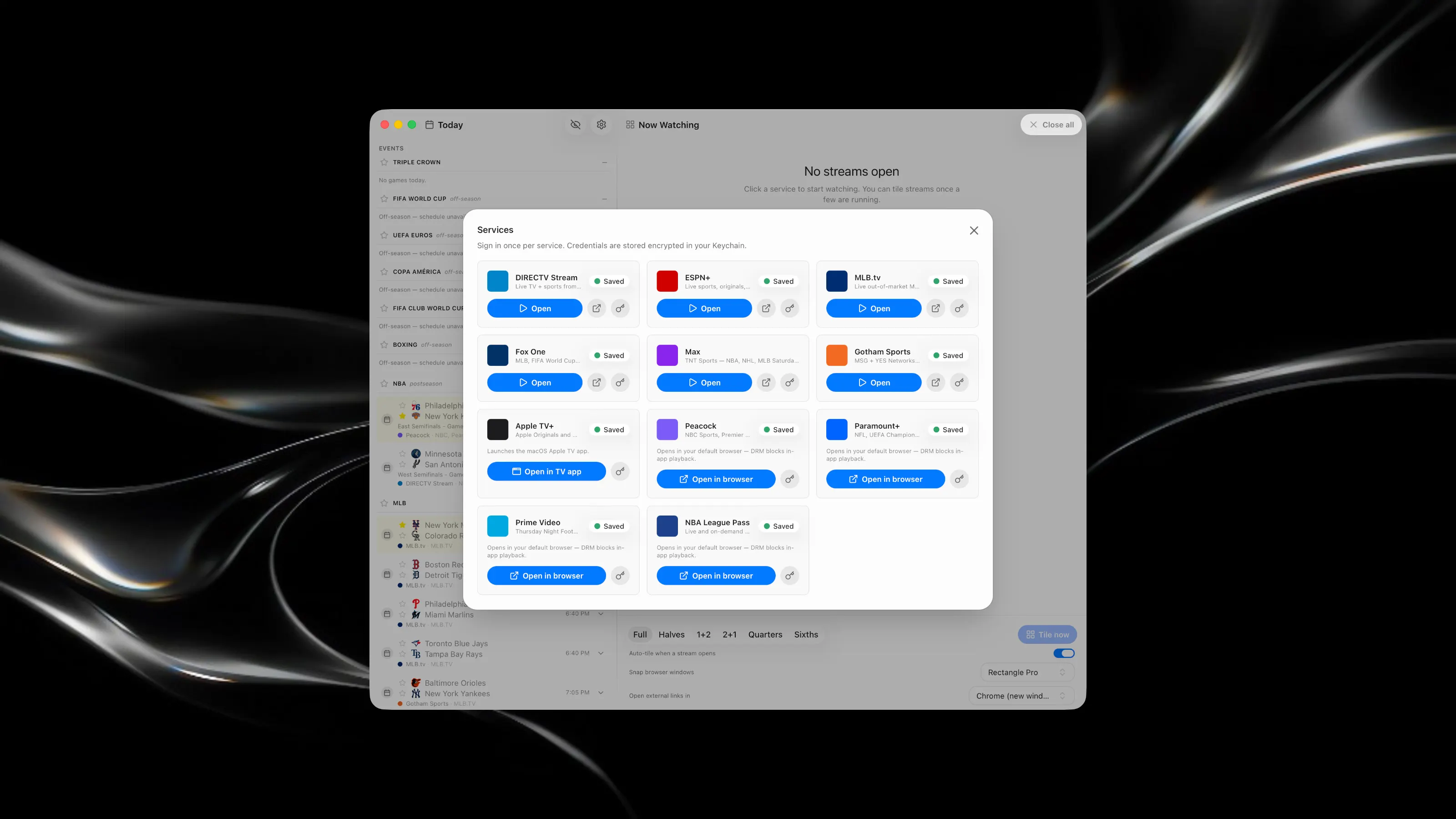The height and width of the screenshot is (819, 1456).
Task: Click Paramount+ key credentials icon
Action: (x=959, y=479)
